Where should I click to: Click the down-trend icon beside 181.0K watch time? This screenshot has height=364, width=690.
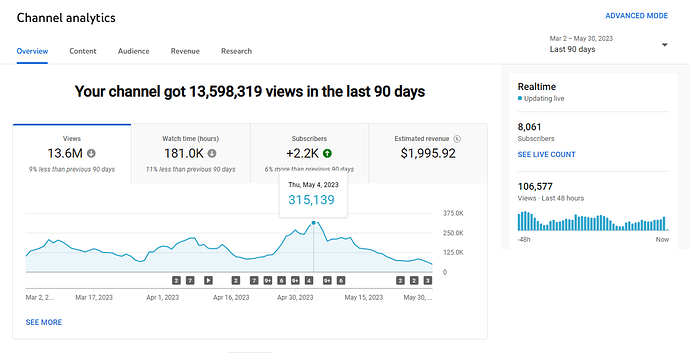click(212, 153)
